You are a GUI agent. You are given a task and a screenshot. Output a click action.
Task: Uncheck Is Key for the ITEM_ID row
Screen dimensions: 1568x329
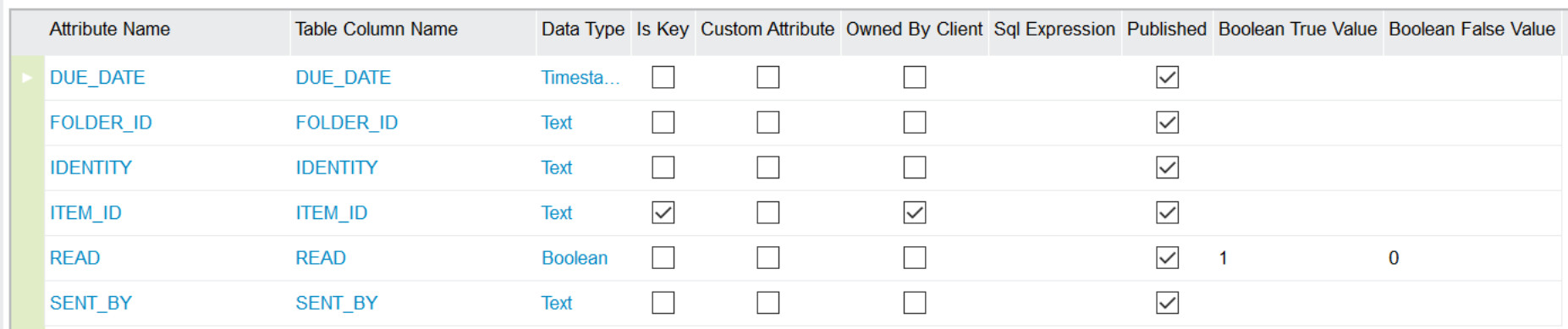coord(663,213)
